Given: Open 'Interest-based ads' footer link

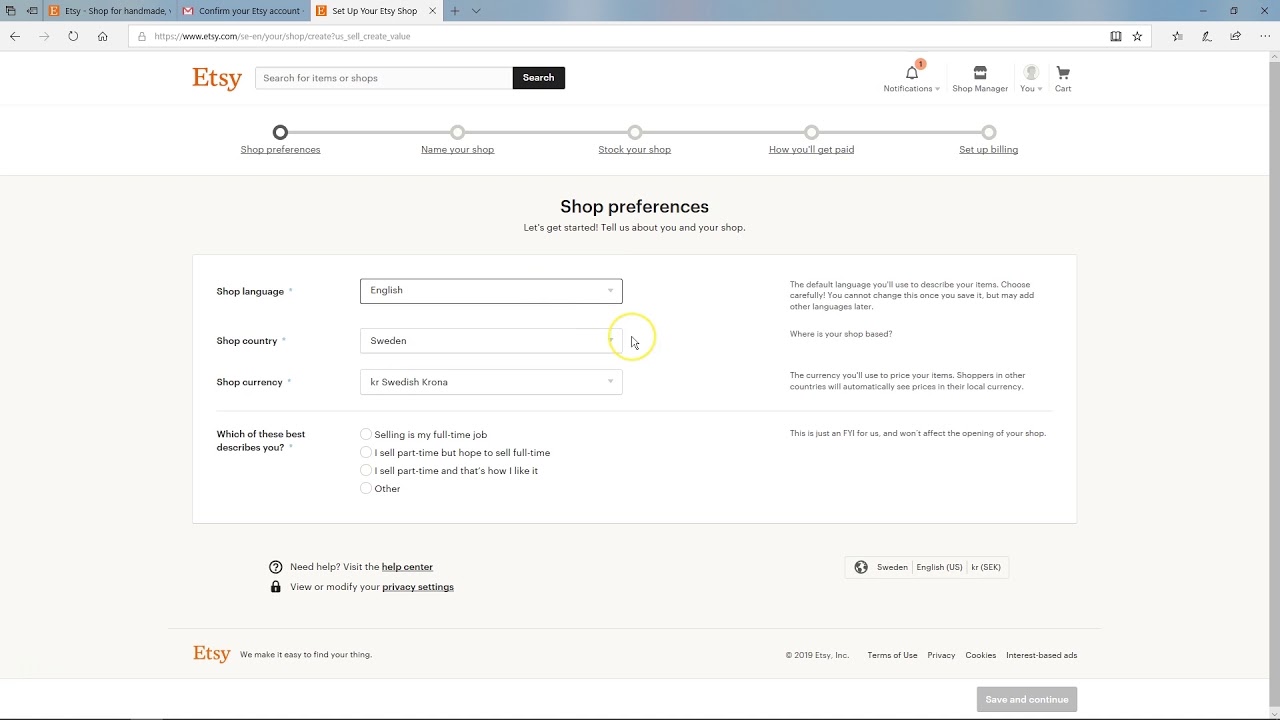Looking at the screenshot, I should [1041, 655].
